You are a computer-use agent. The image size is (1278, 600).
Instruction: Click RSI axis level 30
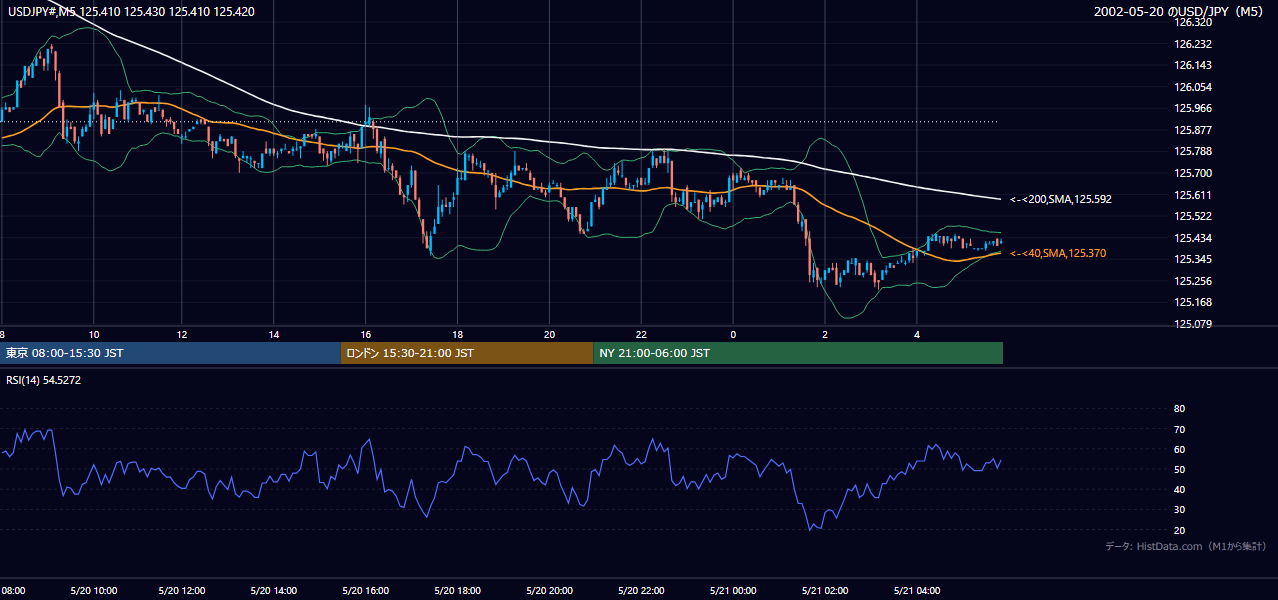point(1180,510)
